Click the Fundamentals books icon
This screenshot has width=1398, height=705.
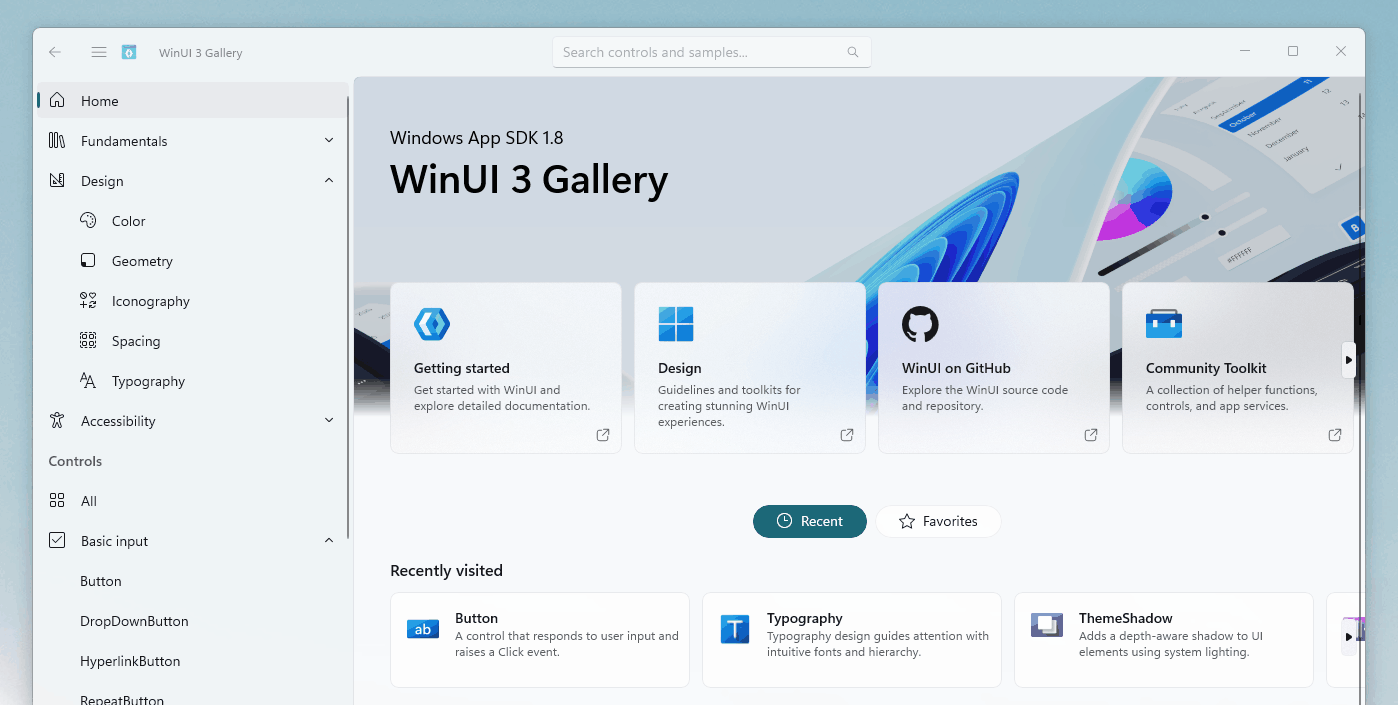pos(57,141)
